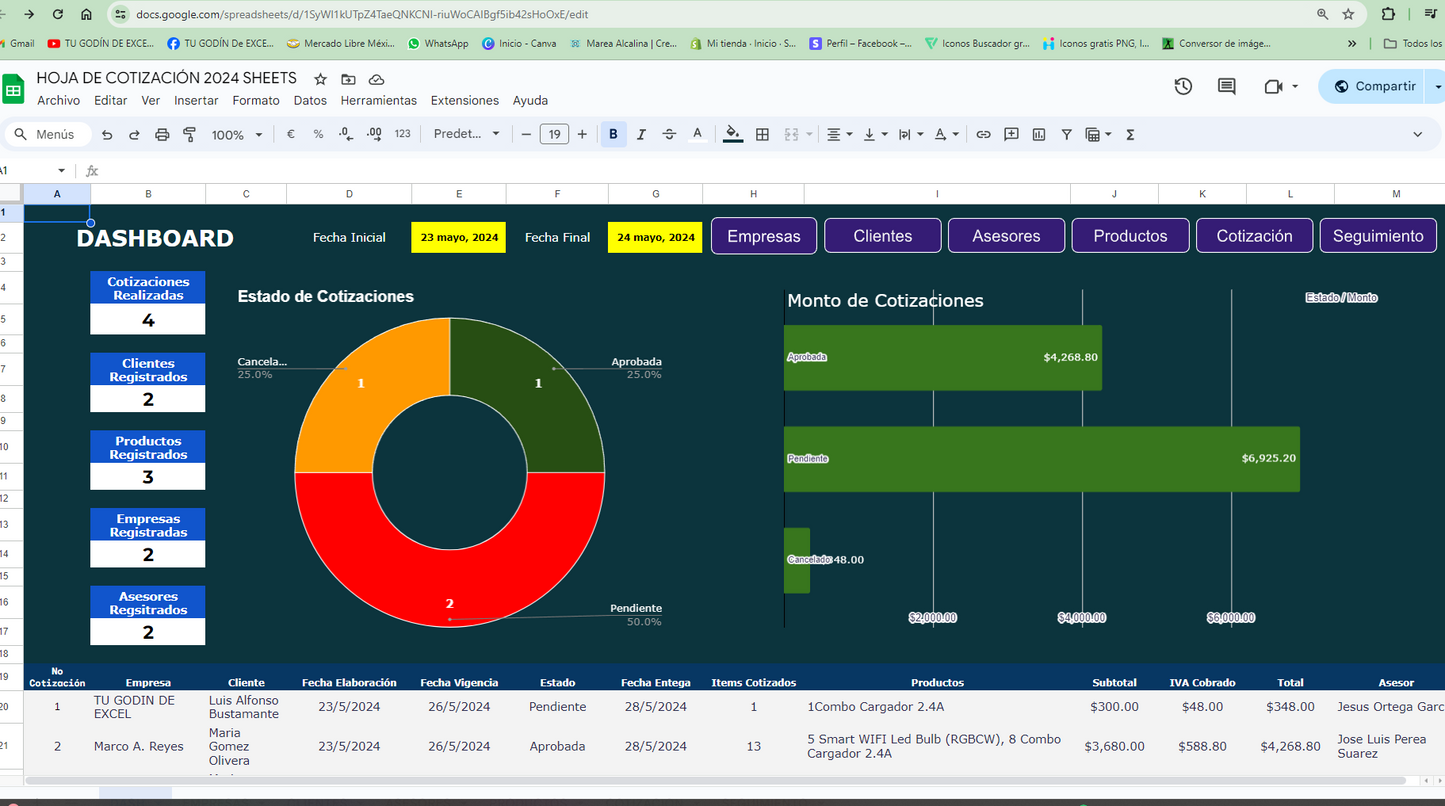View cloud document status
Screen dimensions: 1445x806
tap(376, 79)
